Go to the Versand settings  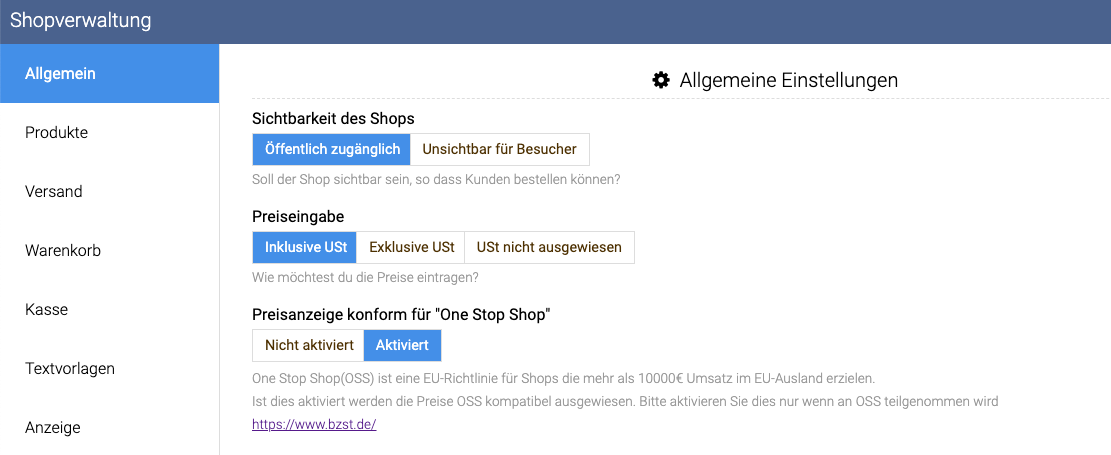[x=110, y=191]
